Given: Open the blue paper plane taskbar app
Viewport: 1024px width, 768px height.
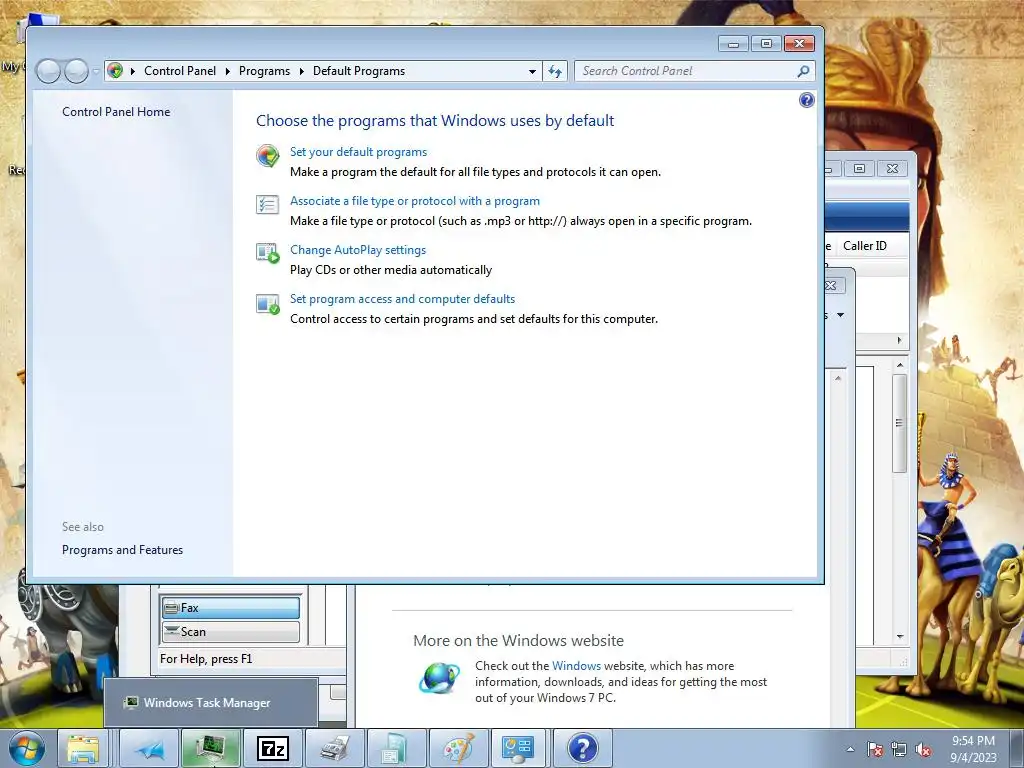Looking at the screenshot, I should pos(149,748).
